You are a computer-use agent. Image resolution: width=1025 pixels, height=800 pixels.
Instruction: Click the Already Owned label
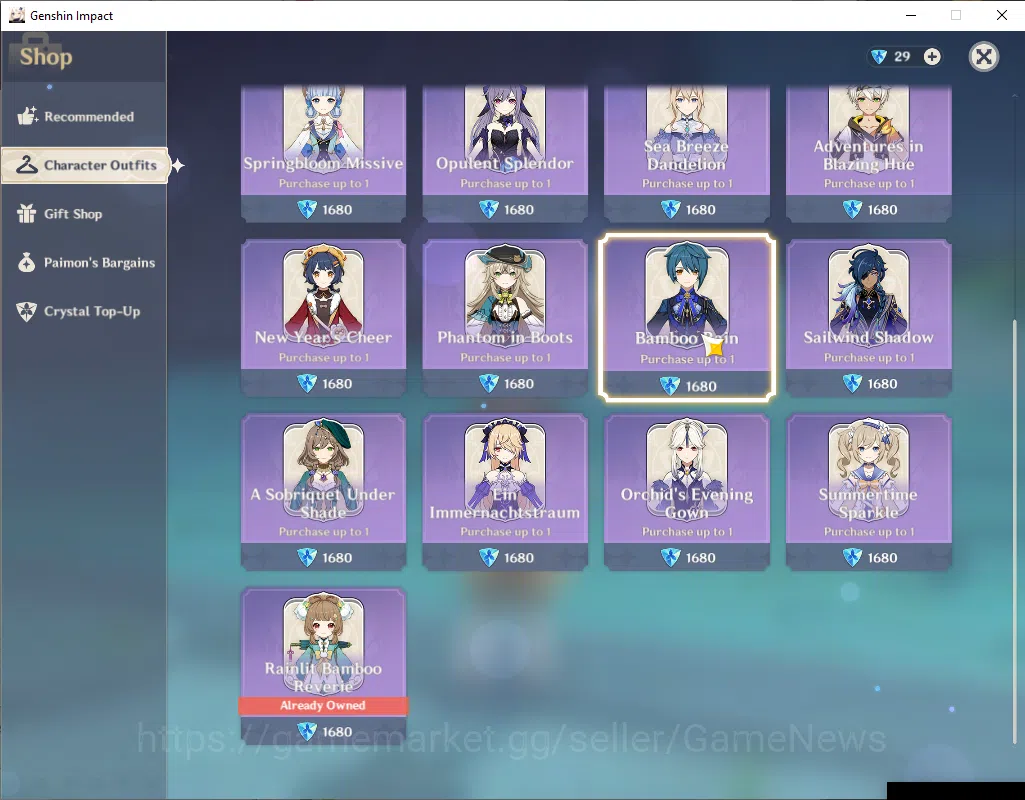pyautogui.click(x=323, y=705)
